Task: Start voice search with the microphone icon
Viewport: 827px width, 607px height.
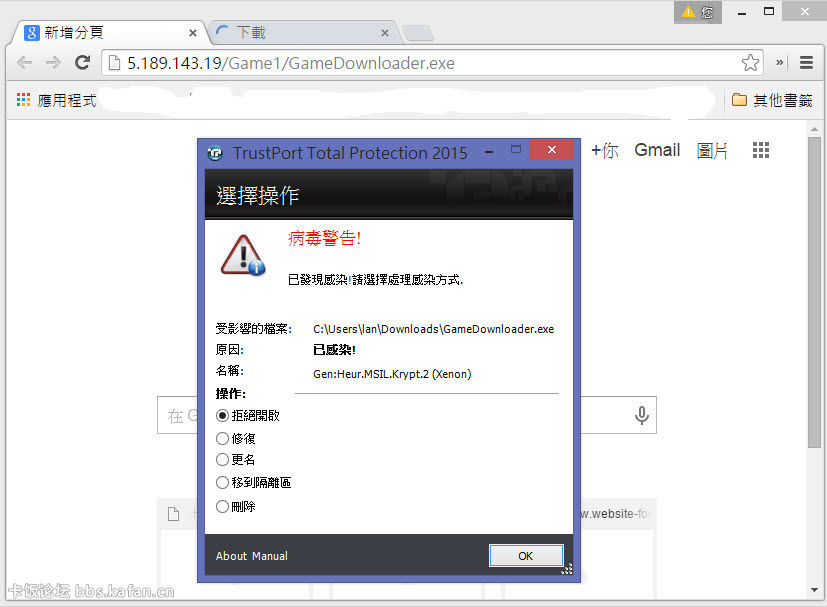Action: (641, 416)
